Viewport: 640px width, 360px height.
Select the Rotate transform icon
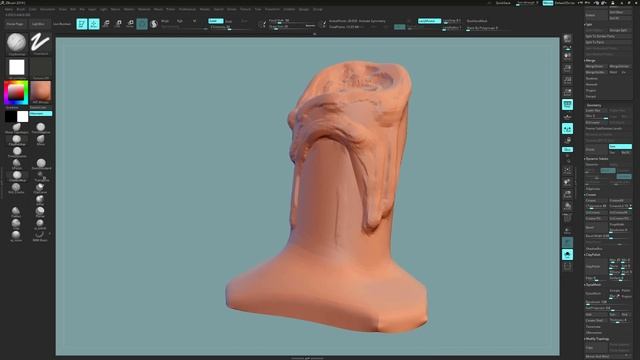(130, 24)
